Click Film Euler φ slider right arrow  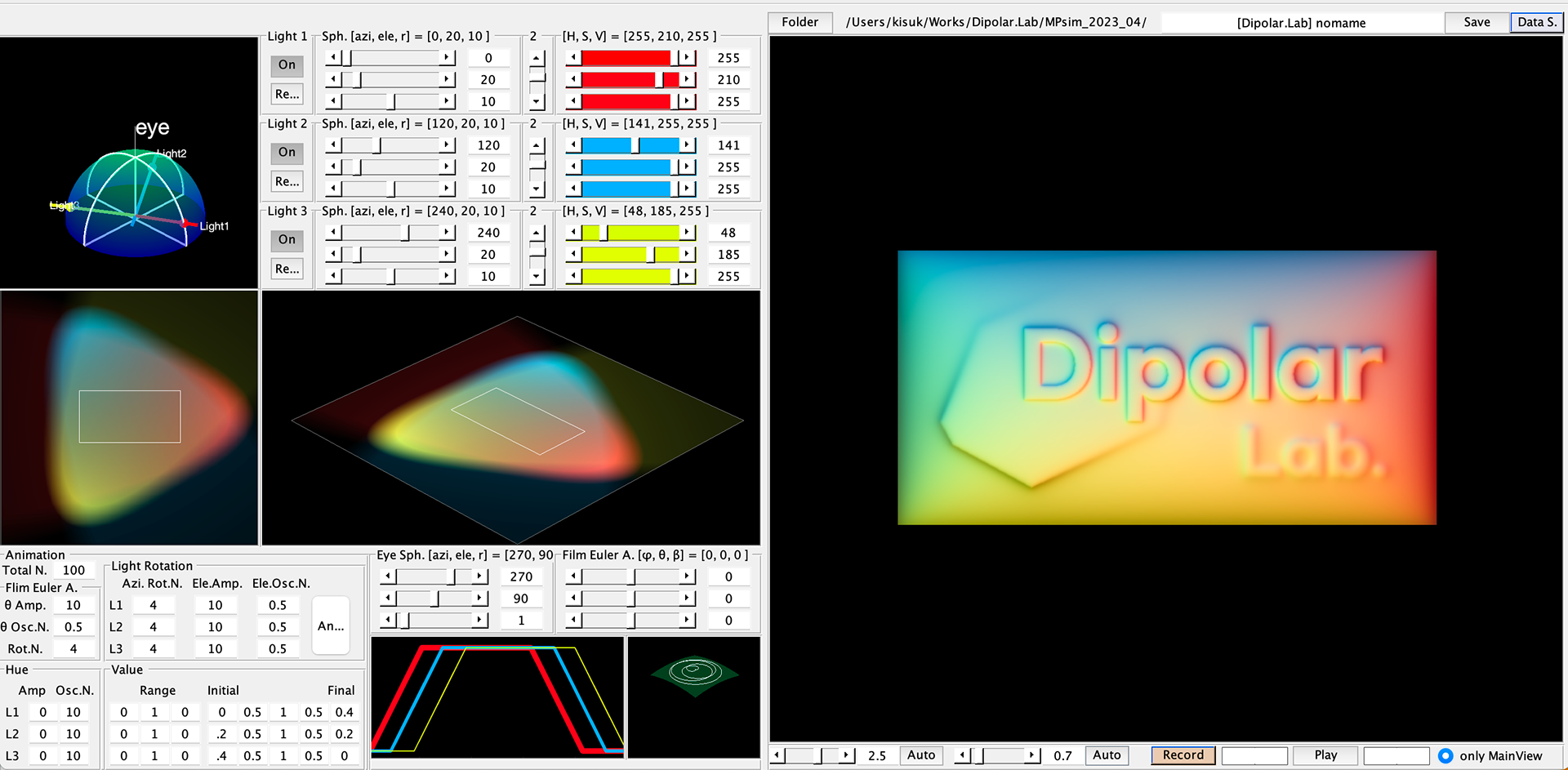tap(688, 576)
